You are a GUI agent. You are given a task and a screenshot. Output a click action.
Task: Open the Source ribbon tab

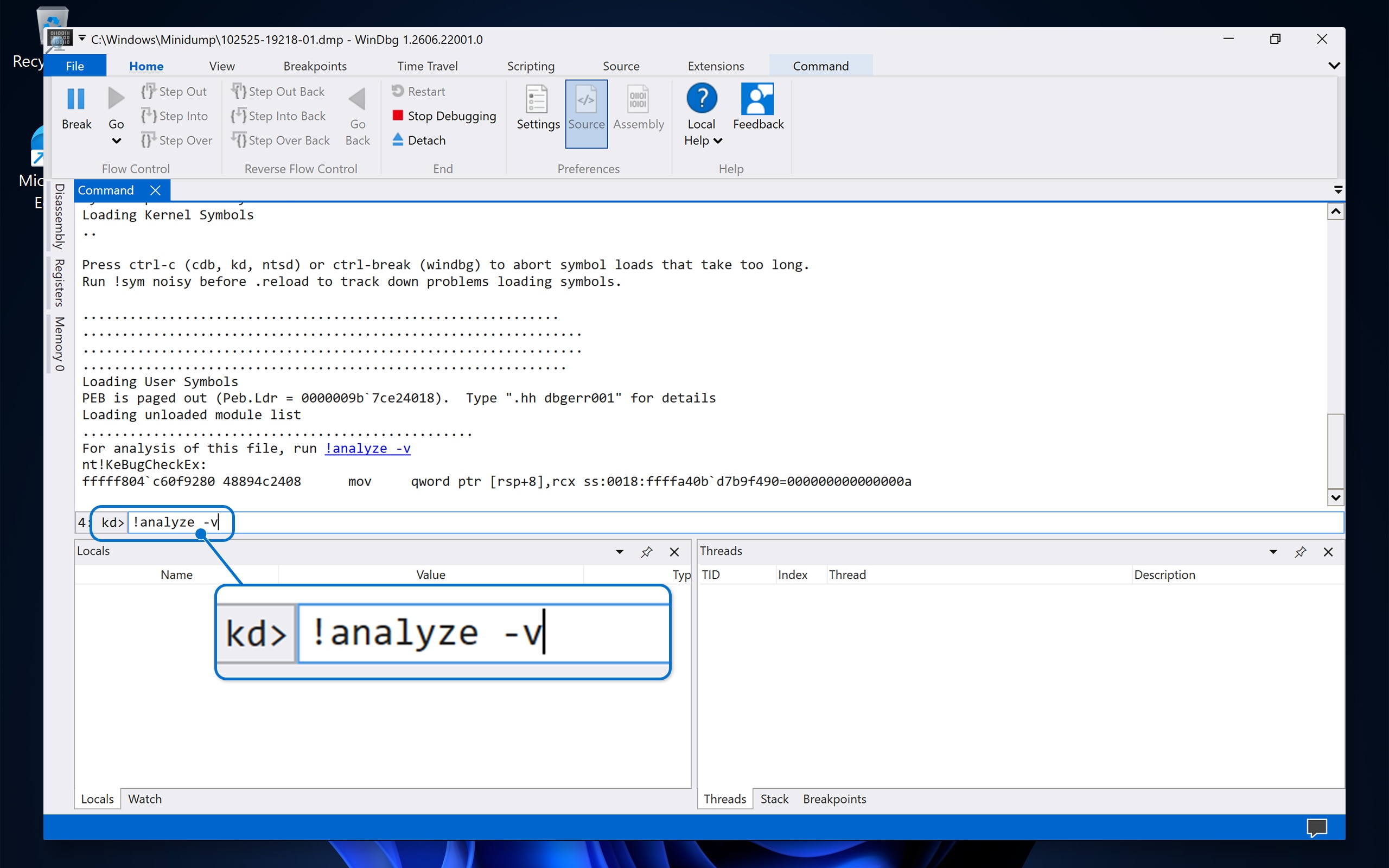tap(621, 66)
